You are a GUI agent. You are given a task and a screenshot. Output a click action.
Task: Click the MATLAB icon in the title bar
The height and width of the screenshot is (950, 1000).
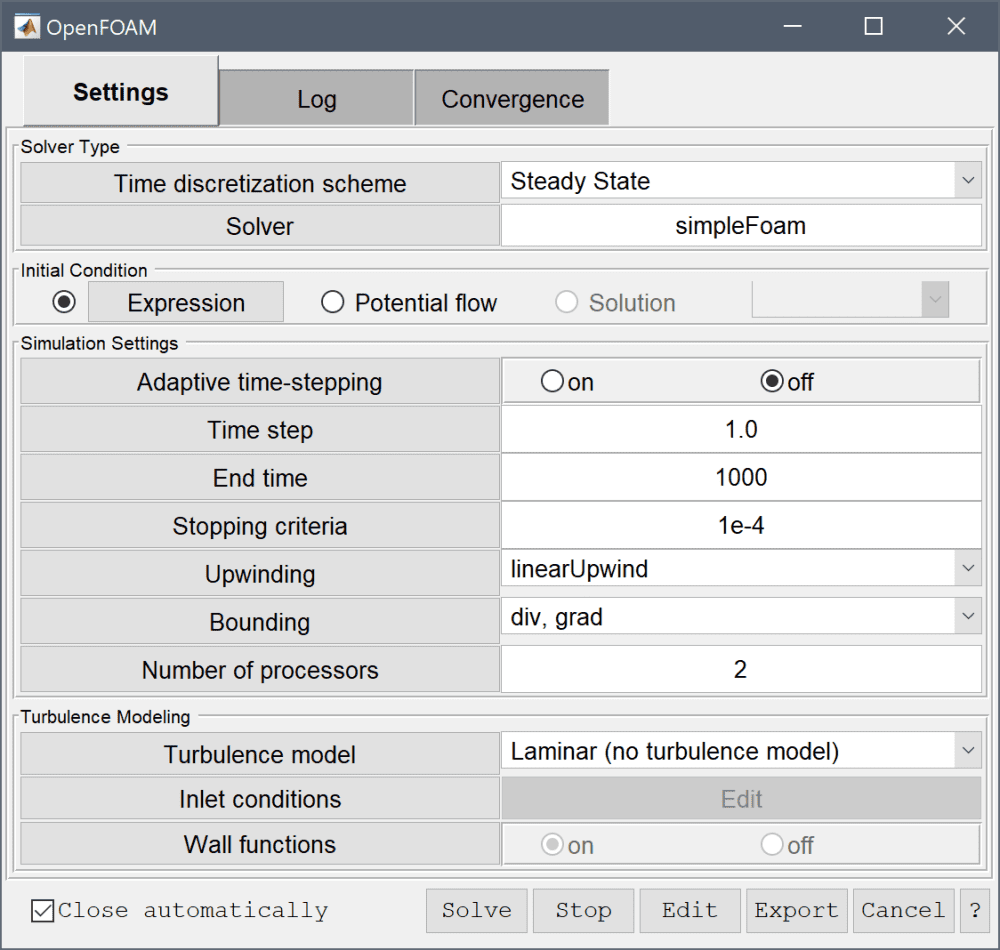point(27,27)
